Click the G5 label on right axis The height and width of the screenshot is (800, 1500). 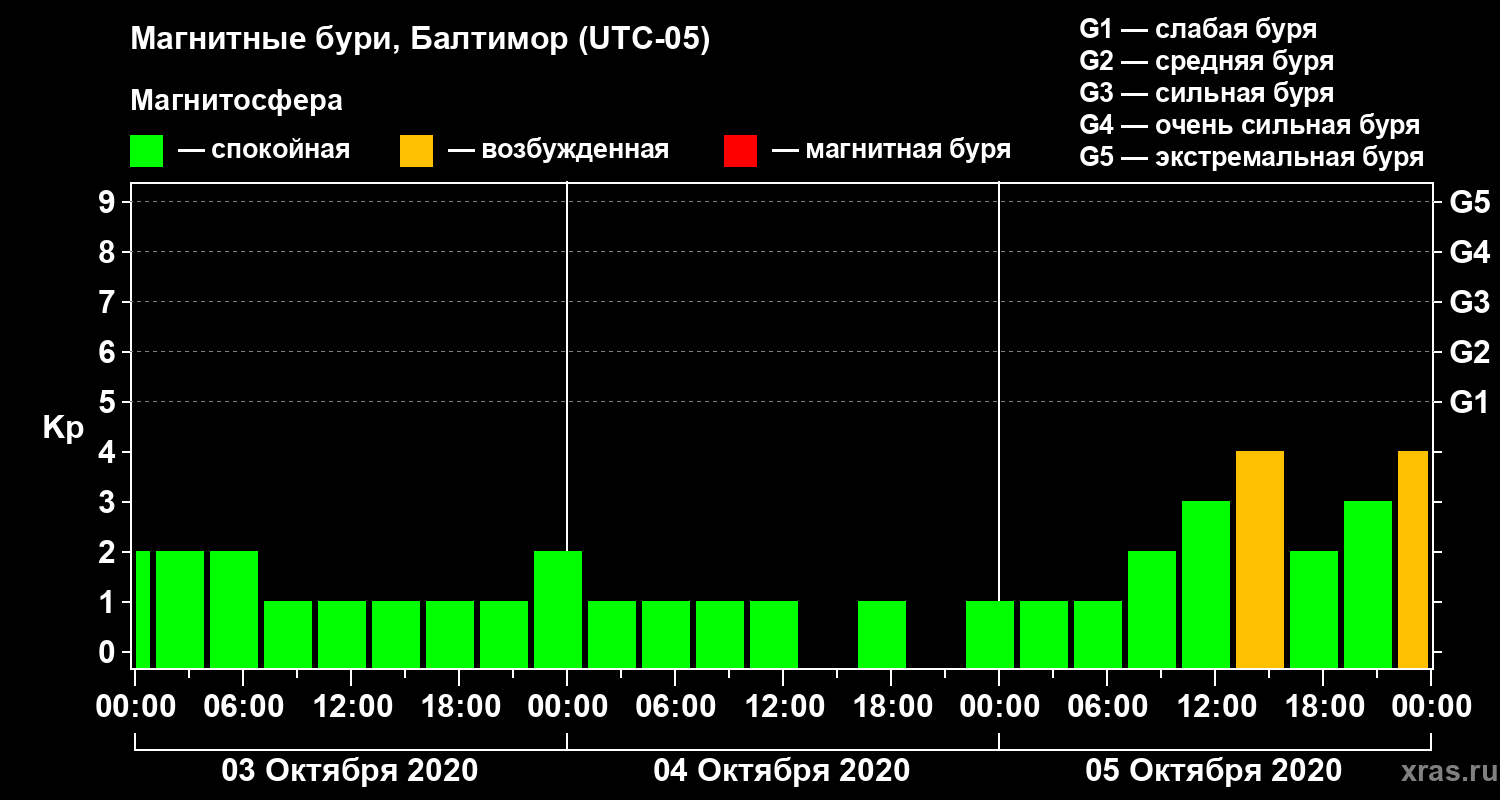[x=1469, y=203]
